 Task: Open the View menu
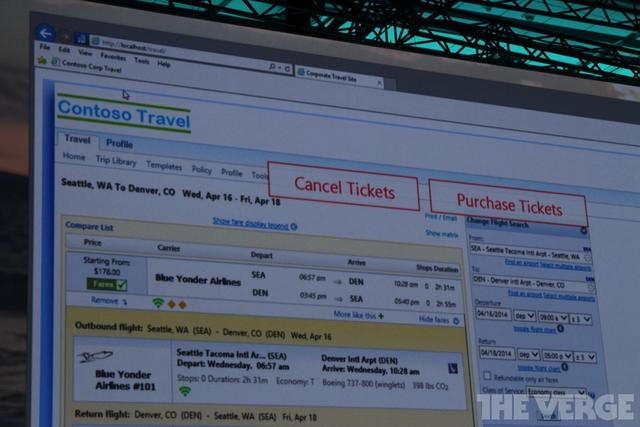pyautogui.click(x=85, y=53)
